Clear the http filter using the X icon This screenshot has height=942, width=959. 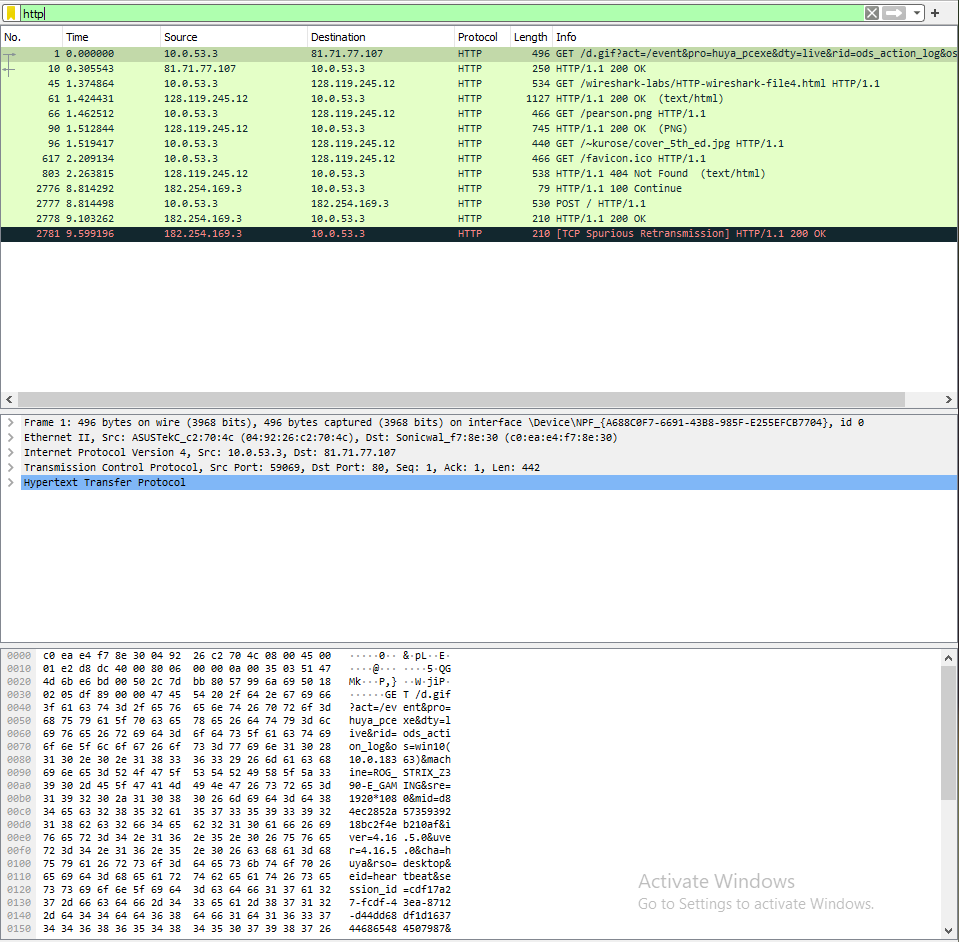point(873,13)
